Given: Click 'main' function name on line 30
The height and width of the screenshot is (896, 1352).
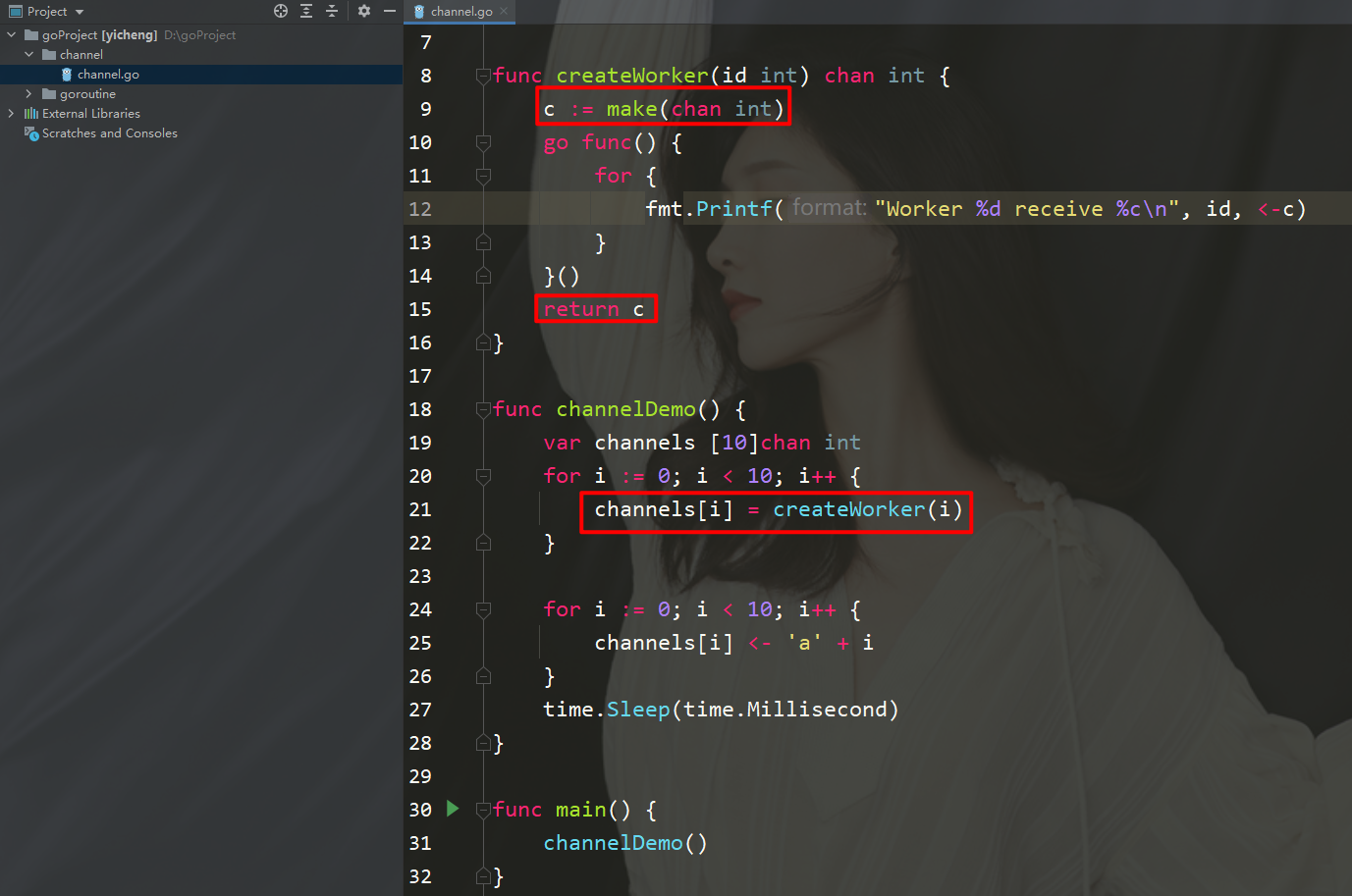Looking at the screenshot, I should point(581,810).
